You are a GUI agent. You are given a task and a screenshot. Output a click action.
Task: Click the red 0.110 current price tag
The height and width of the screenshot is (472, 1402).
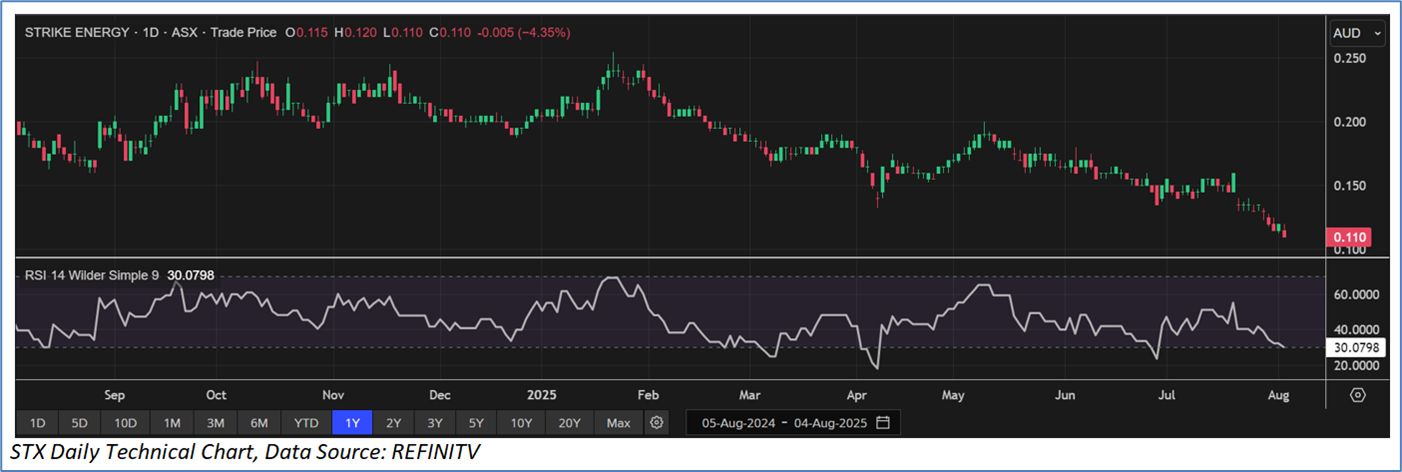tap(1347, 237)
